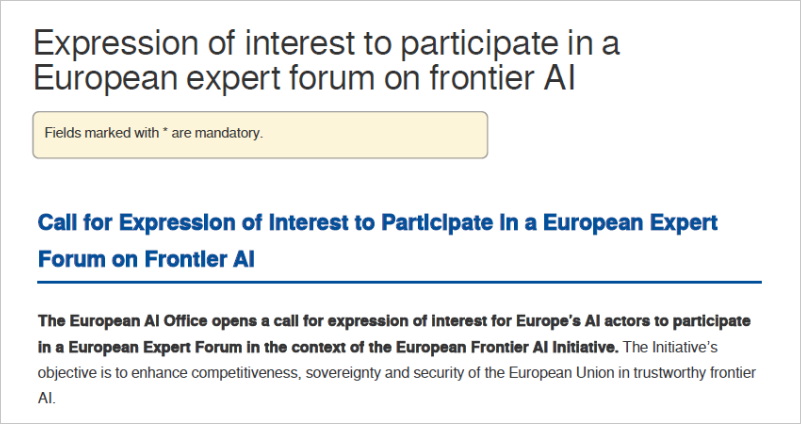Click the asterisk symbol in the mandatory notice

pyautogui.click(x=164, y=132)
